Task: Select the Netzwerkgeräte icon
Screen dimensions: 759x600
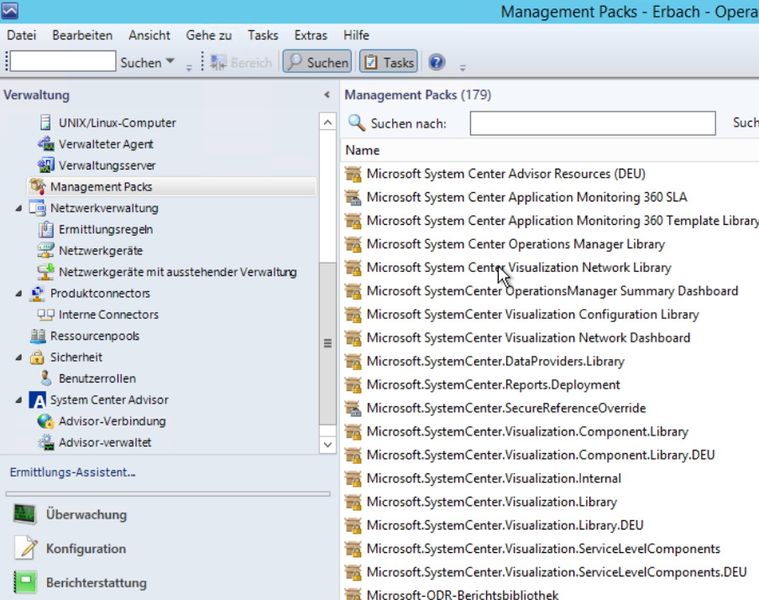Action: tap(46, 250)
